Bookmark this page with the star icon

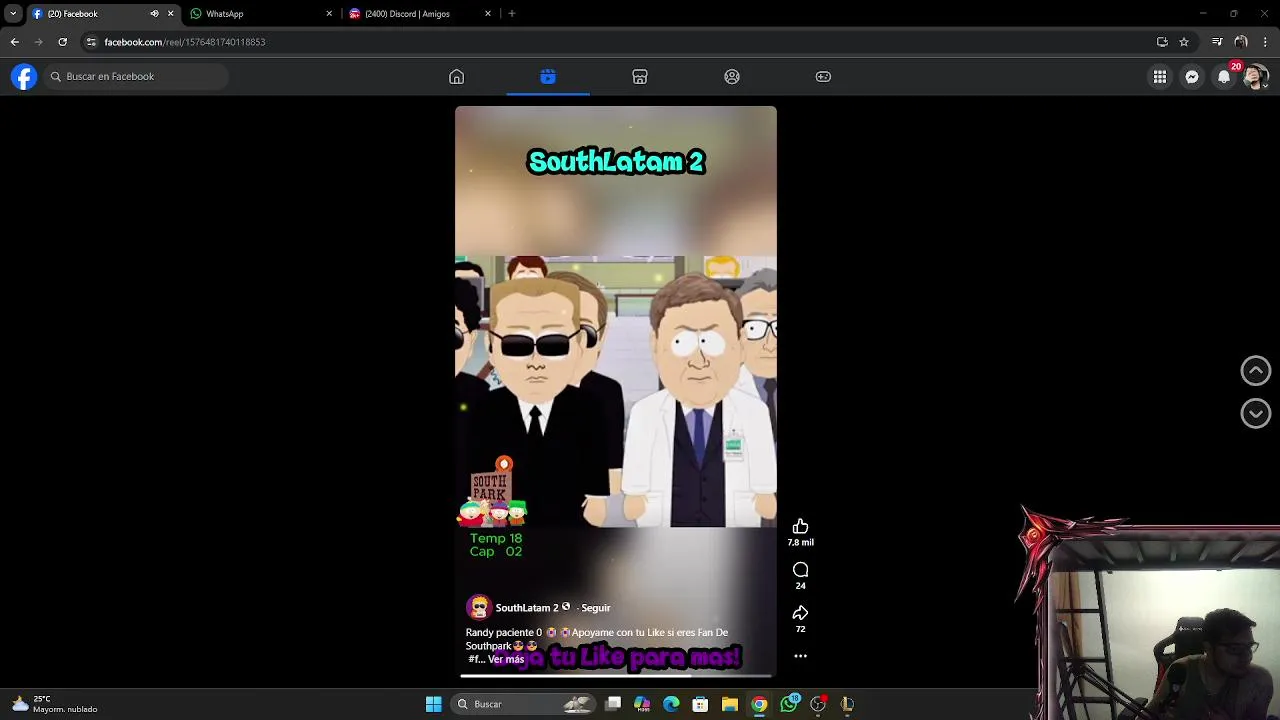click(x=1184, y=42)
